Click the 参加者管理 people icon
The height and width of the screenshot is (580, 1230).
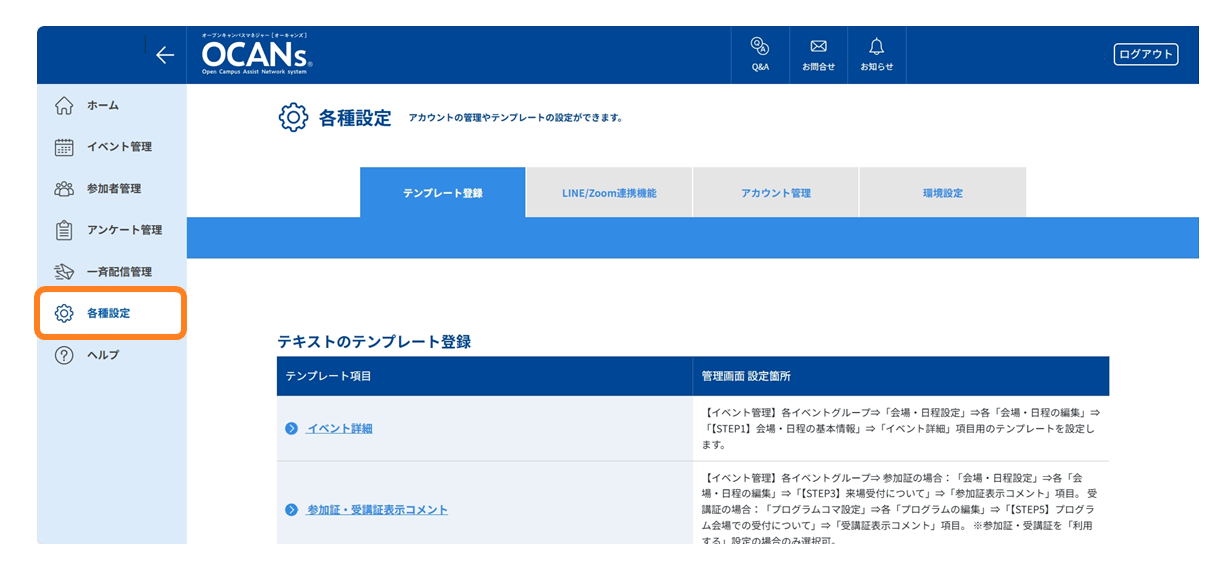64,188
